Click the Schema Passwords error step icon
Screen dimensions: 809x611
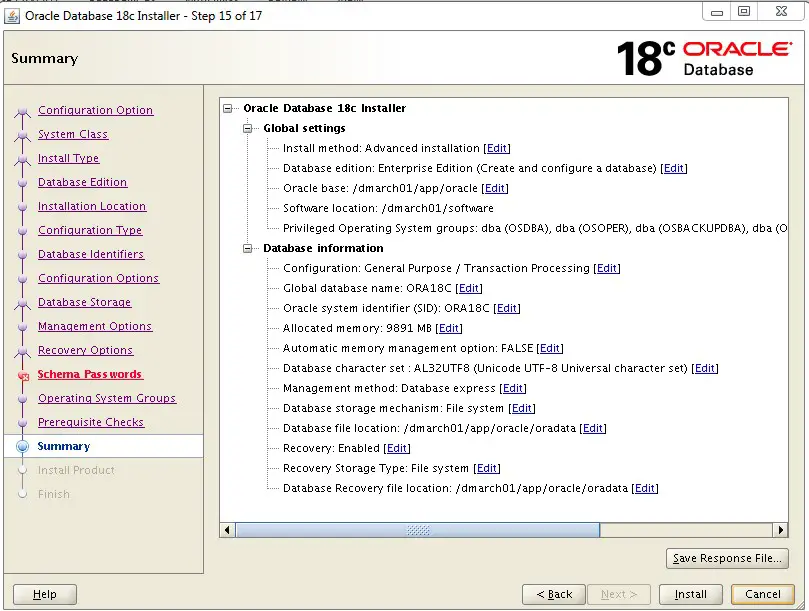pos(23,375)
